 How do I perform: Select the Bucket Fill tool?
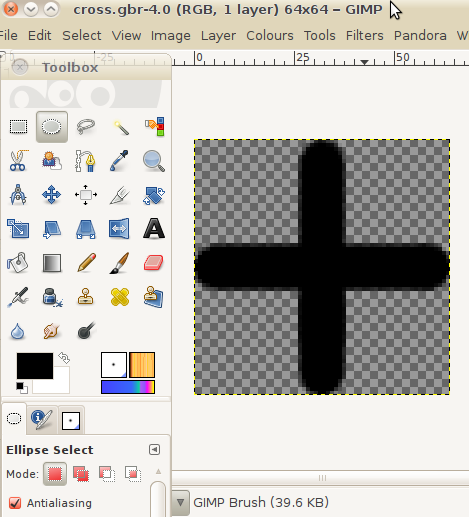pos(18,263)
